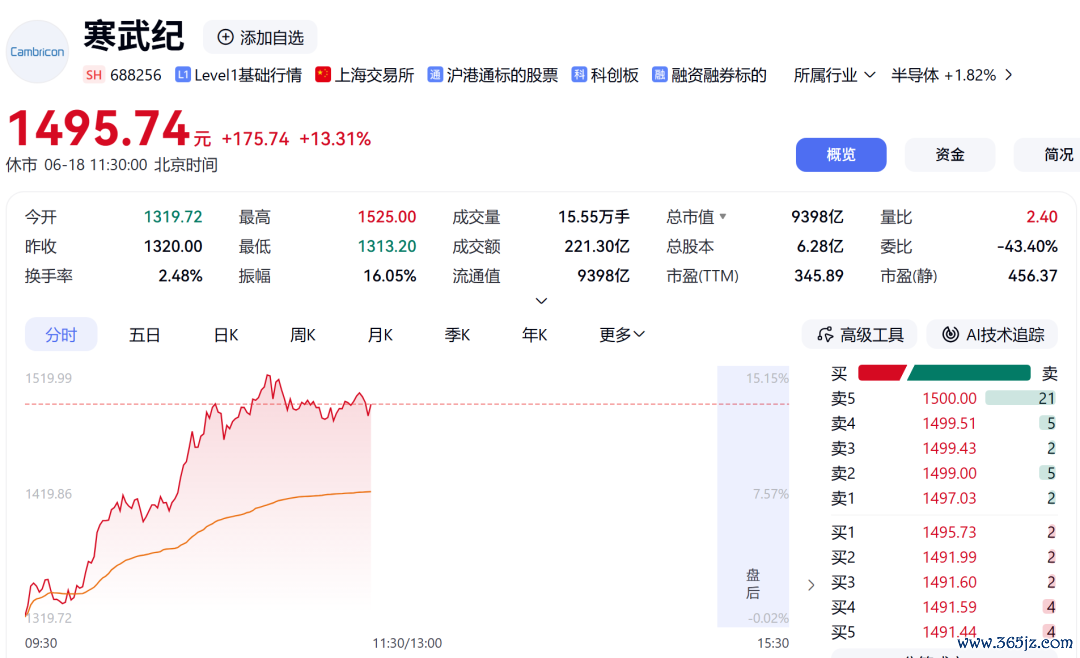This screenshot has height=658, width=1080.
Task: Click the SH exchange badge icon
Action: pyautogui.click(x=94, y=75)
